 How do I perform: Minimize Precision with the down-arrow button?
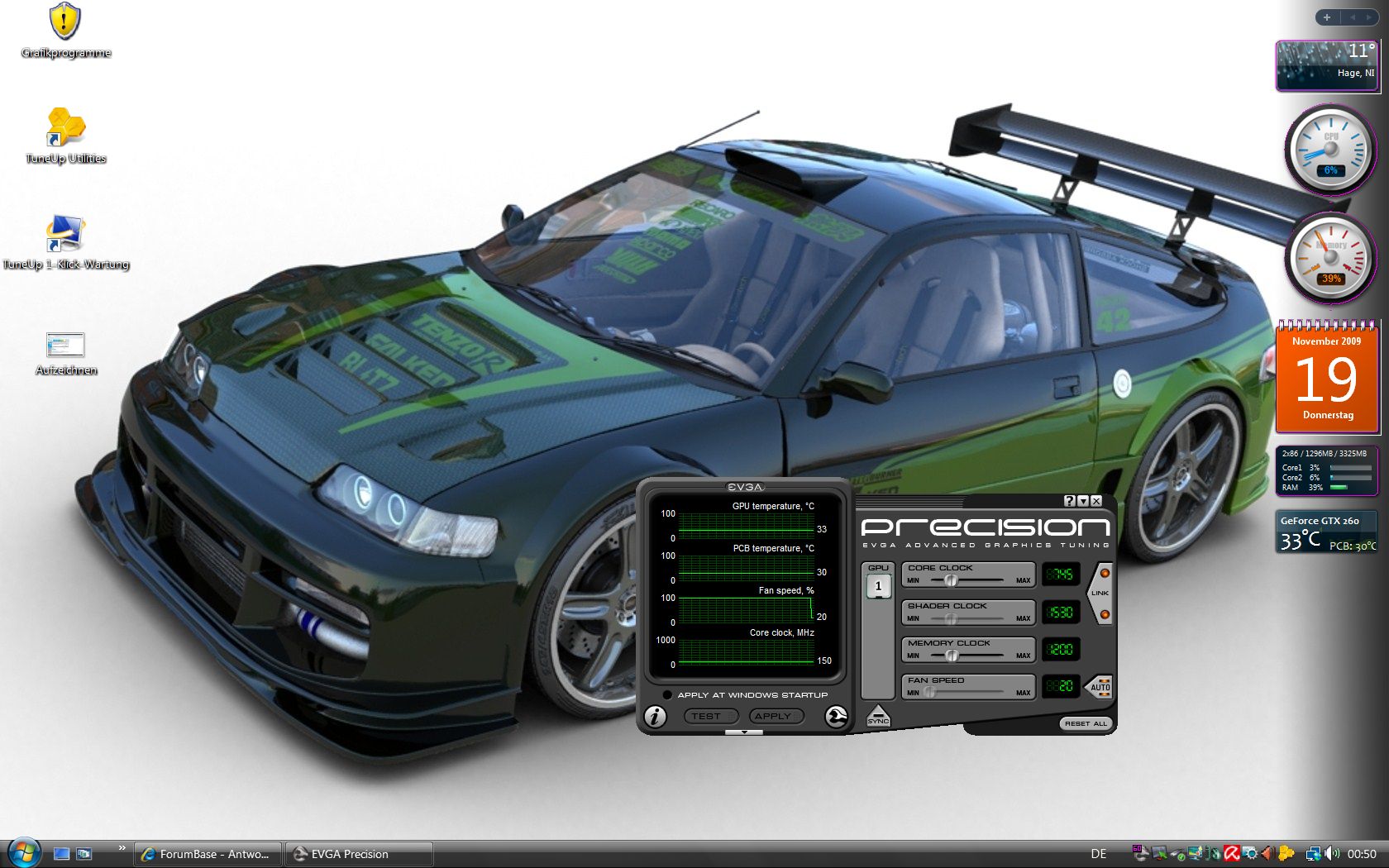(x=1082, y=501)
